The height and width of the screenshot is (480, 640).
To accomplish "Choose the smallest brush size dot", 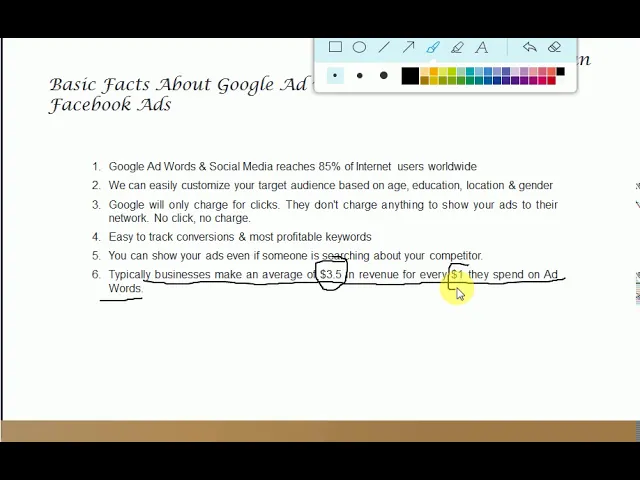I will click(335, 76).
